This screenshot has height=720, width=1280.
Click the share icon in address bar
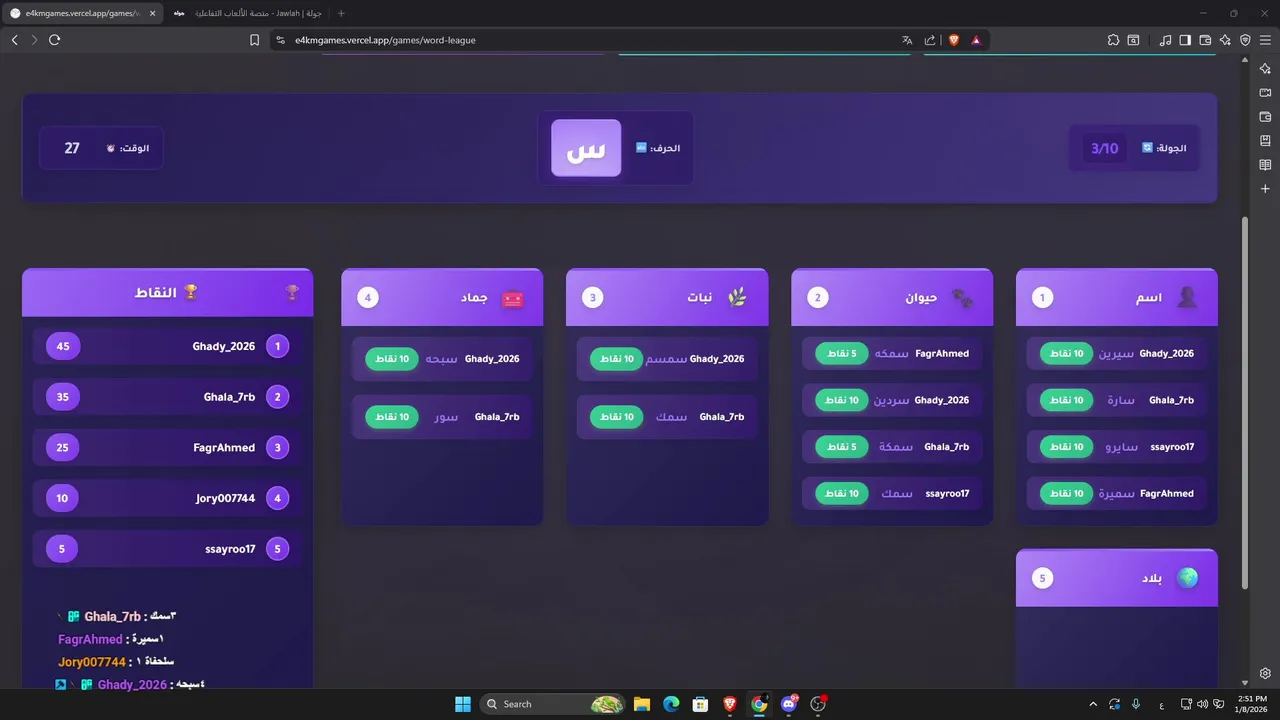pyautogui.click(x=930, y=40)
